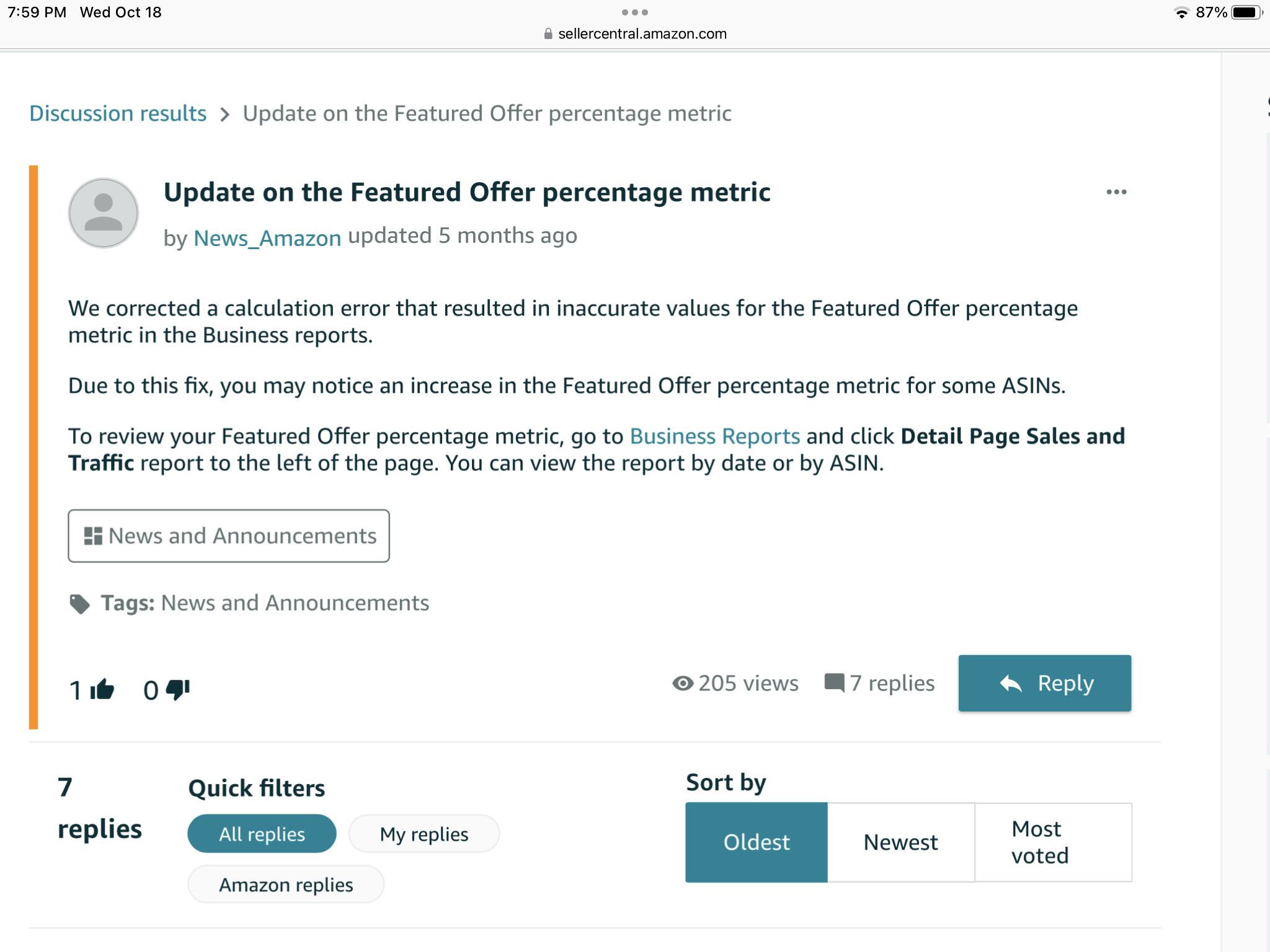The image size is (1270, 952).
Task: Go back to Discussion results breadcrumb
Action: (x=118, y=113)
